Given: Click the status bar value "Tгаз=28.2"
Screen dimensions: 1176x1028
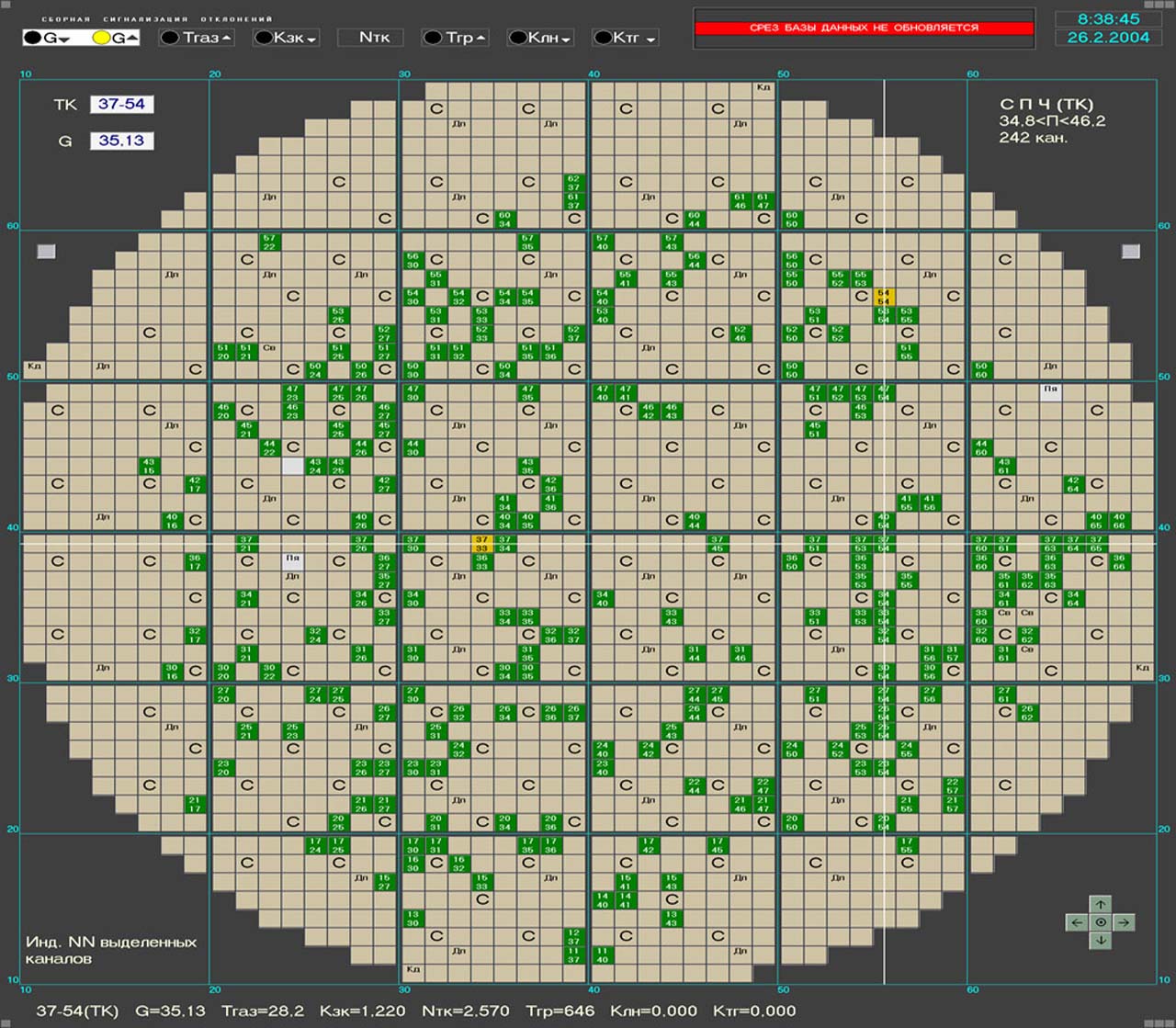Looking at the screenshot, I should 263,1011.
